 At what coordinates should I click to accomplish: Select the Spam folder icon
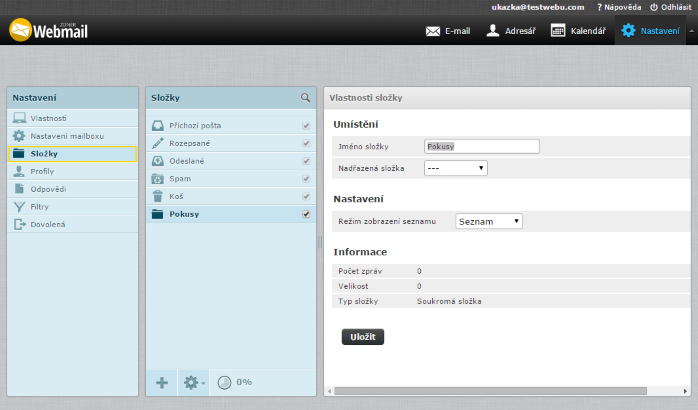(158, 179)
